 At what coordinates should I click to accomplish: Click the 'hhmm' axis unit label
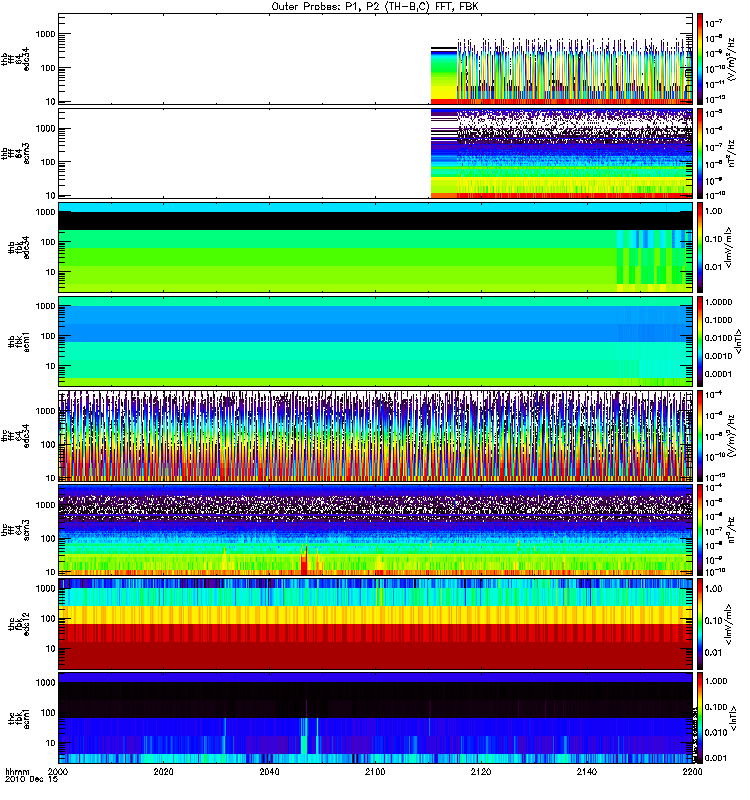[x=17, y=771]
